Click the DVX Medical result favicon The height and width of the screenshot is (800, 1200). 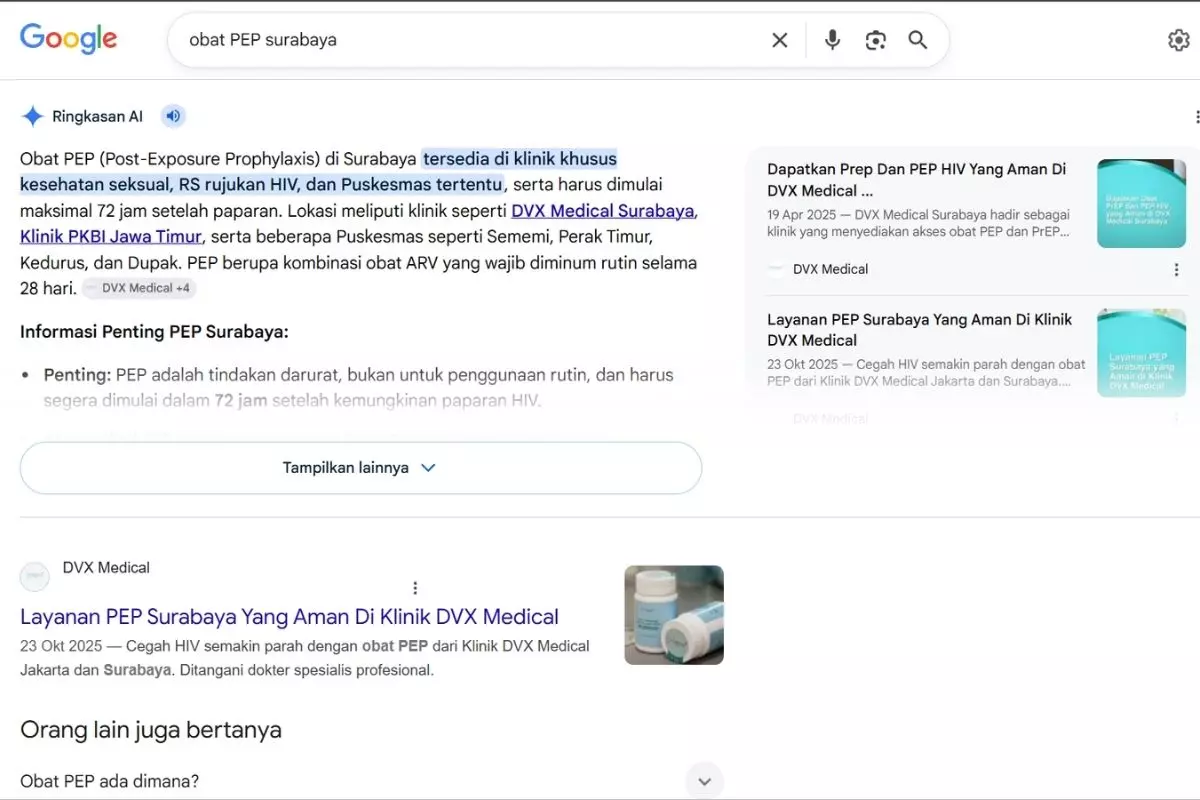pyautogui.click(x=35, y=577)
